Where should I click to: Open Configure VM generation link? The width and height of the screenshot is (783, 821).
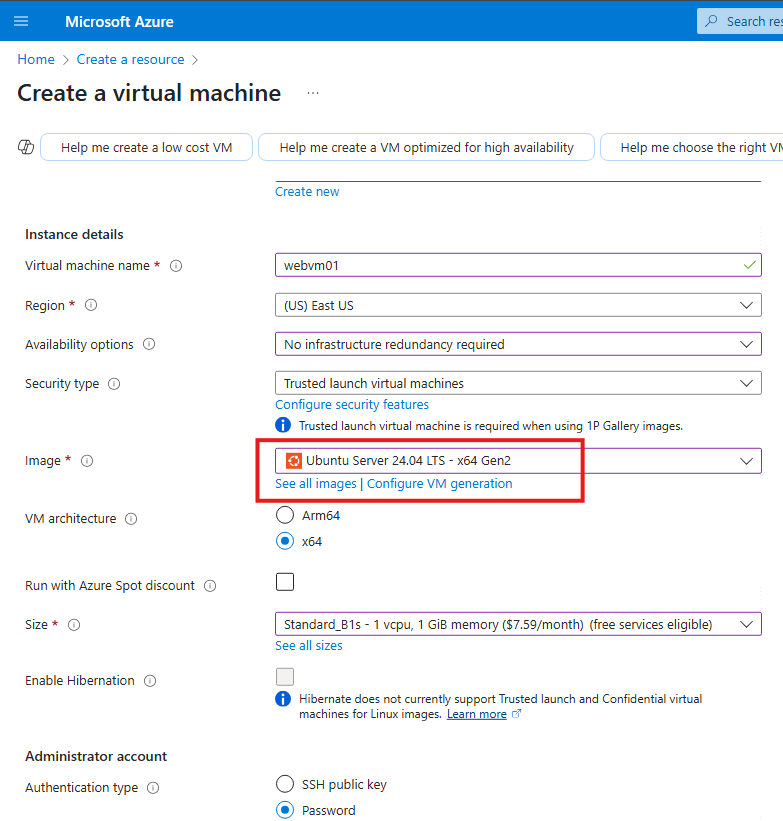pyautogui.click(x=439, y=484)
